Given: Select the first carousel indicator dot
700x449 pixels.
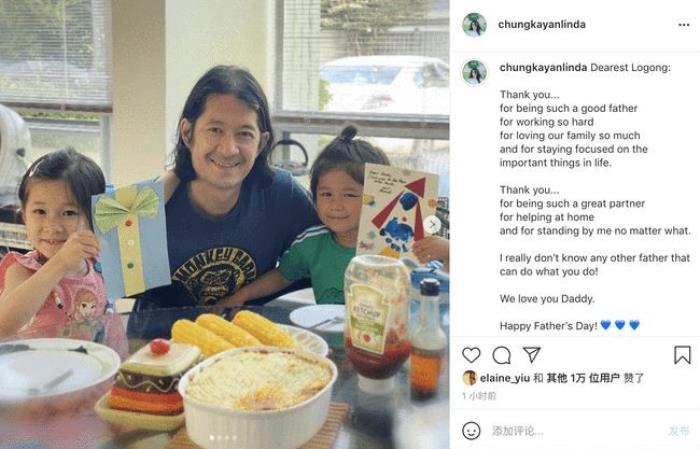Looking at the screenshot, I should 212,438.
